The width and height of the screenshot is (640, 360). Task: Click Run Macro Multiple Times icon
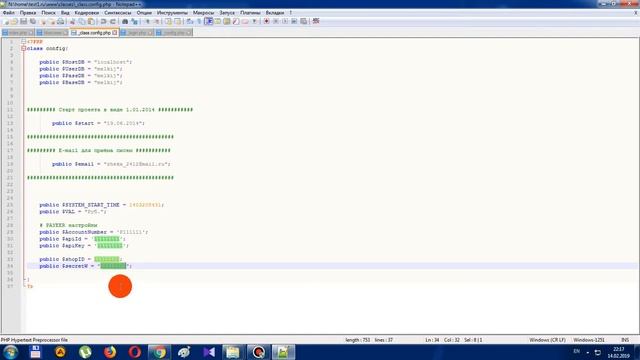[x=294, y=21]
